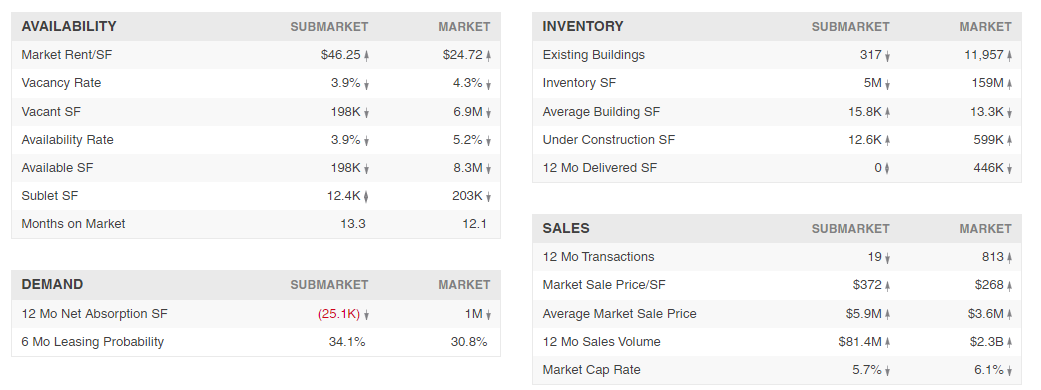1041x390 pixels.
Task: Click the up arrow beside 12.6K Under Construction SF
Action: tap(888, 140)
